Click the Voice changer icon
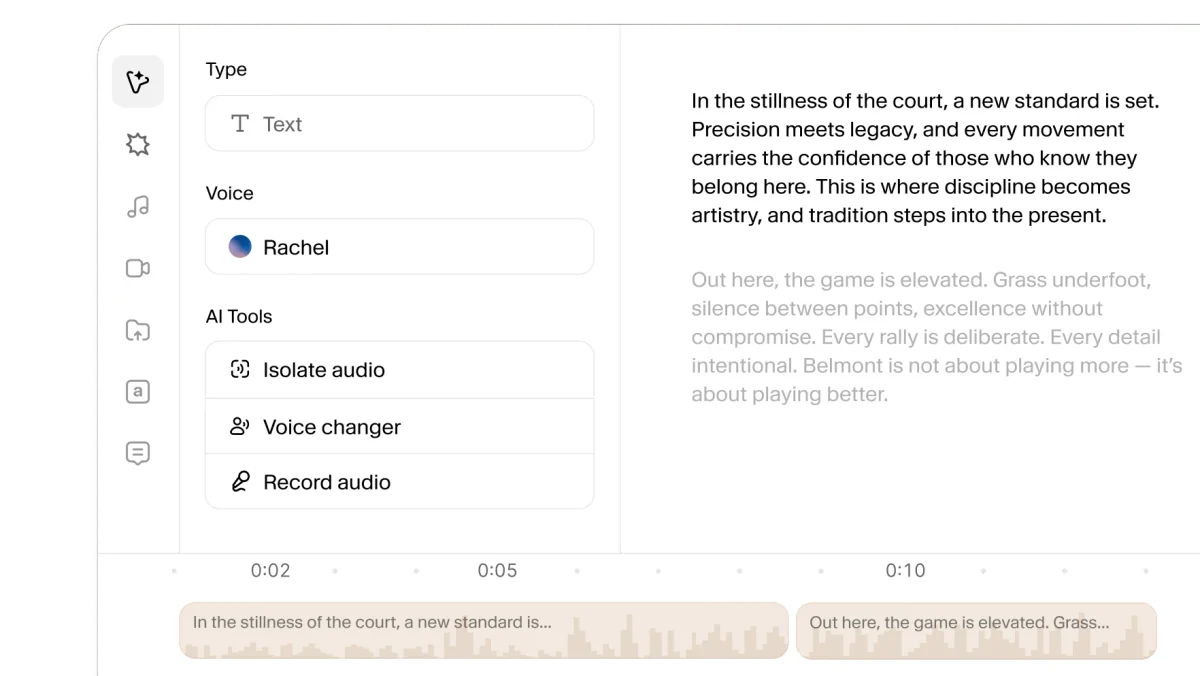The width and height of the screenshot is (1200, 676). tap(238, 426)
